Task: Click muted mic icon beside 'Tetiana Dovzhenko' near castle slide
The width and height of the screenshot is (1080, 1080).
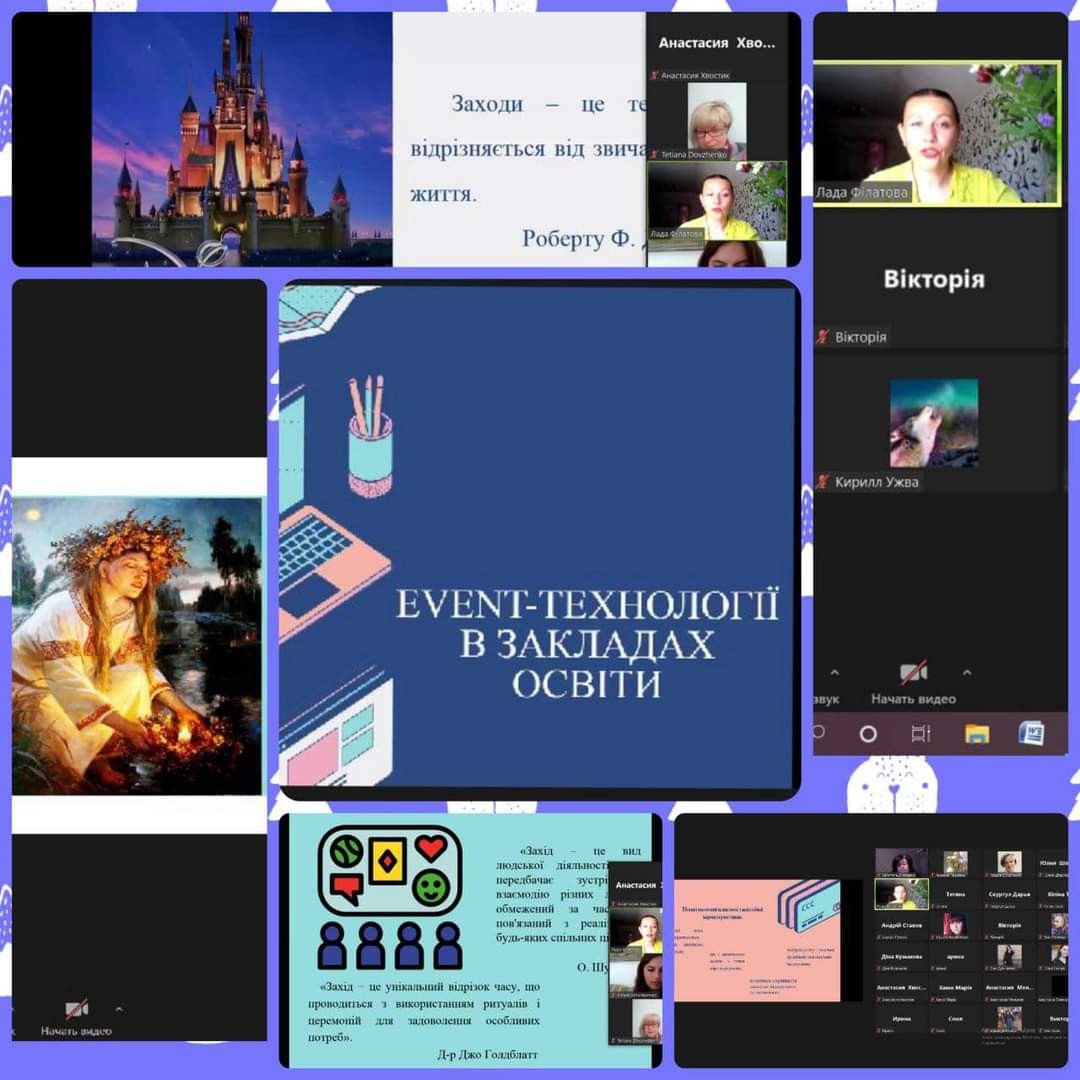Action: click(x=654, y=154)
